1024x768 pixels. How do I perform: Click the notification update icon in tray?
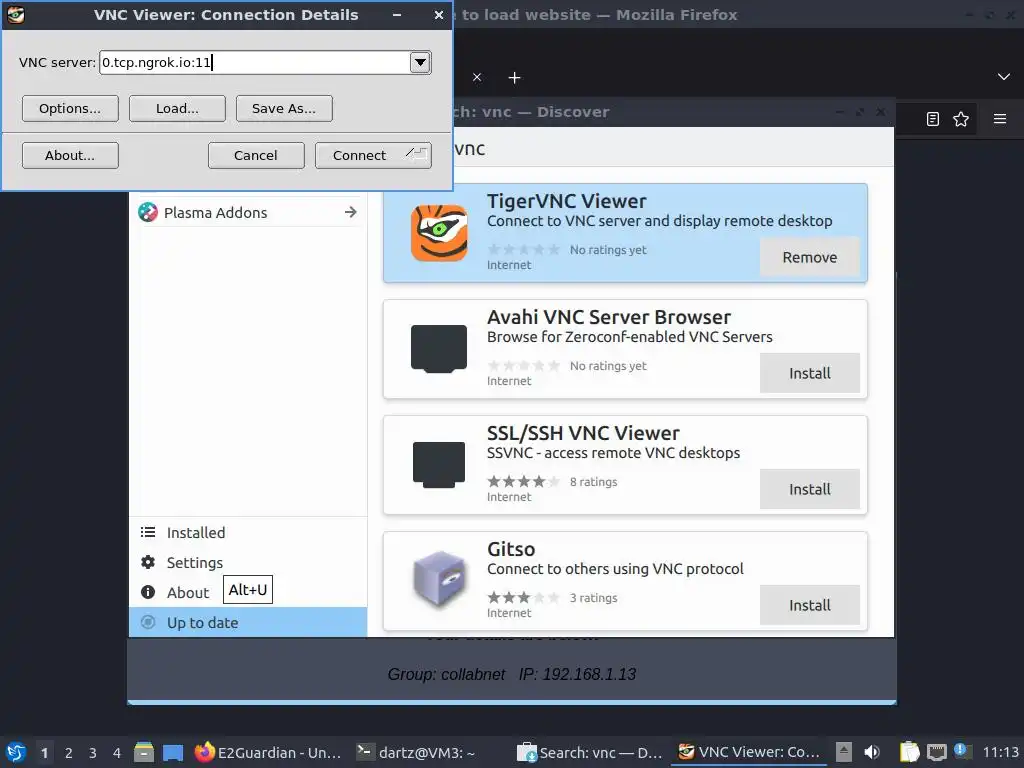(961, 751)
